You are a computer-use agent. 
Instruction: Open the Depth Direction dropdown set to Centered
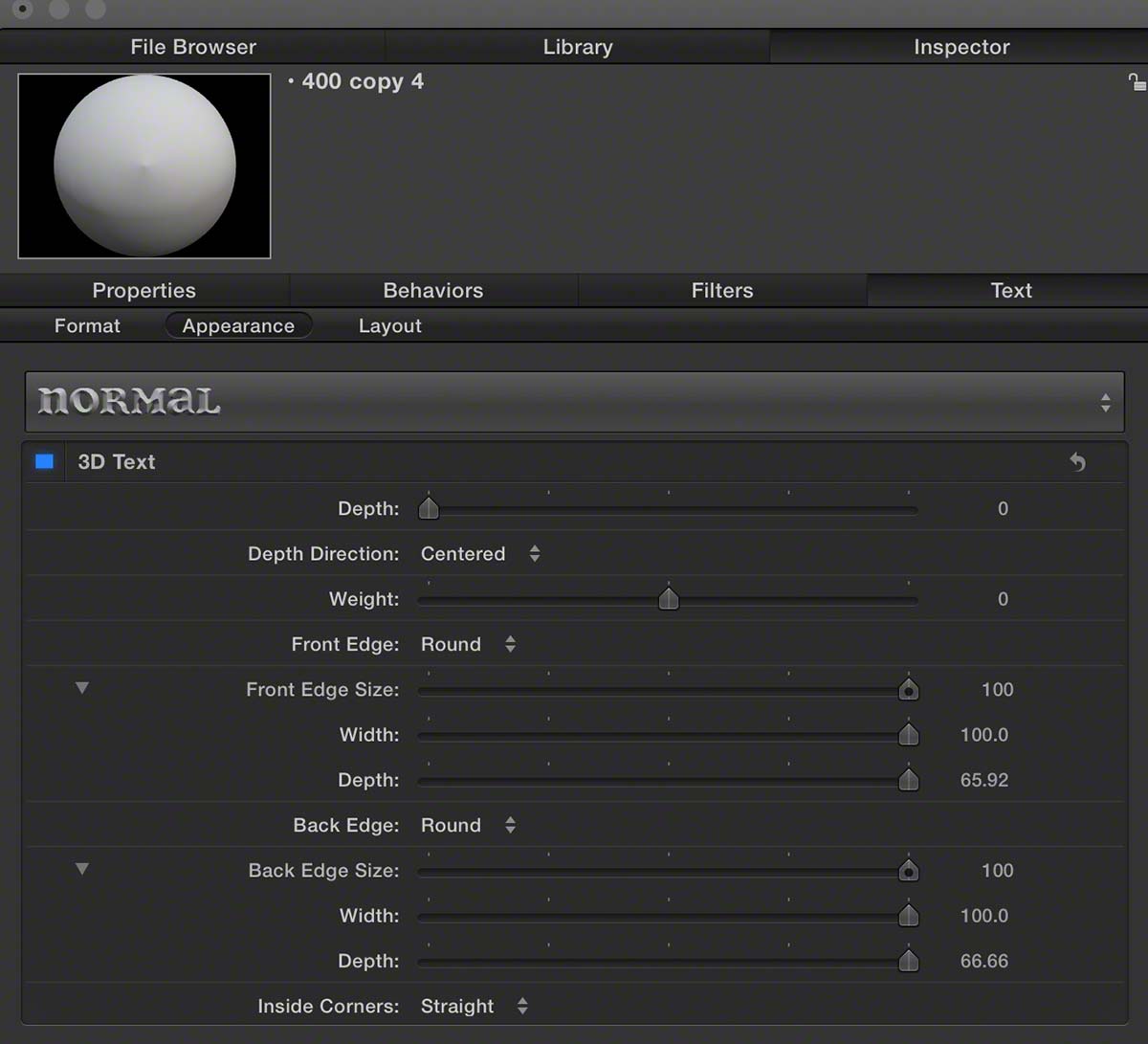tap(480, 553)
